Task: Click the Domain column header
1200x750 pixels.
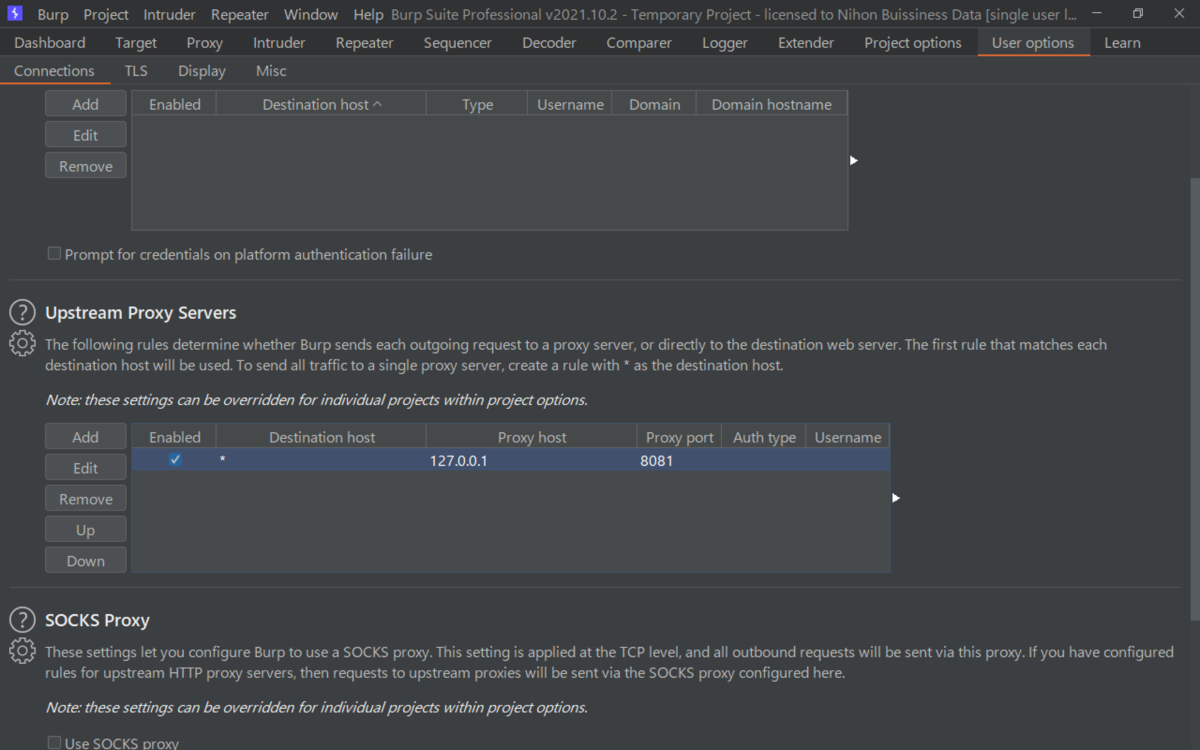Action: [654, 104]
